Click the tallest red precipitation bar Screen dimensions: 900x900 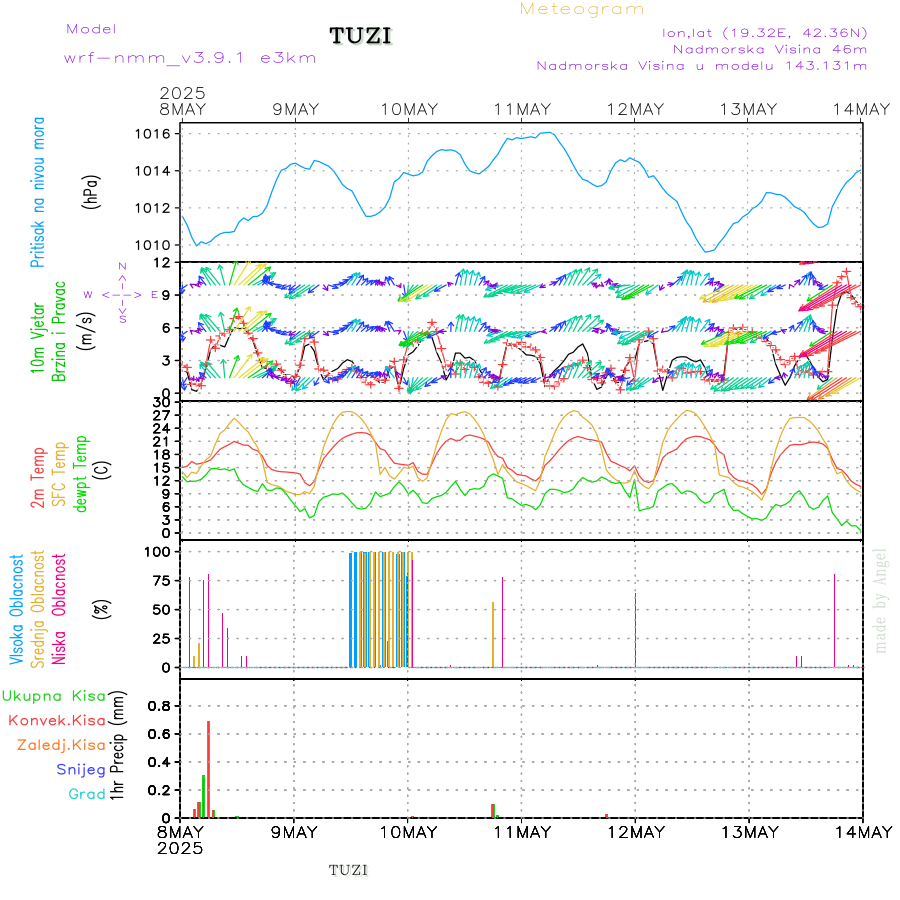[x=208, y=768]
